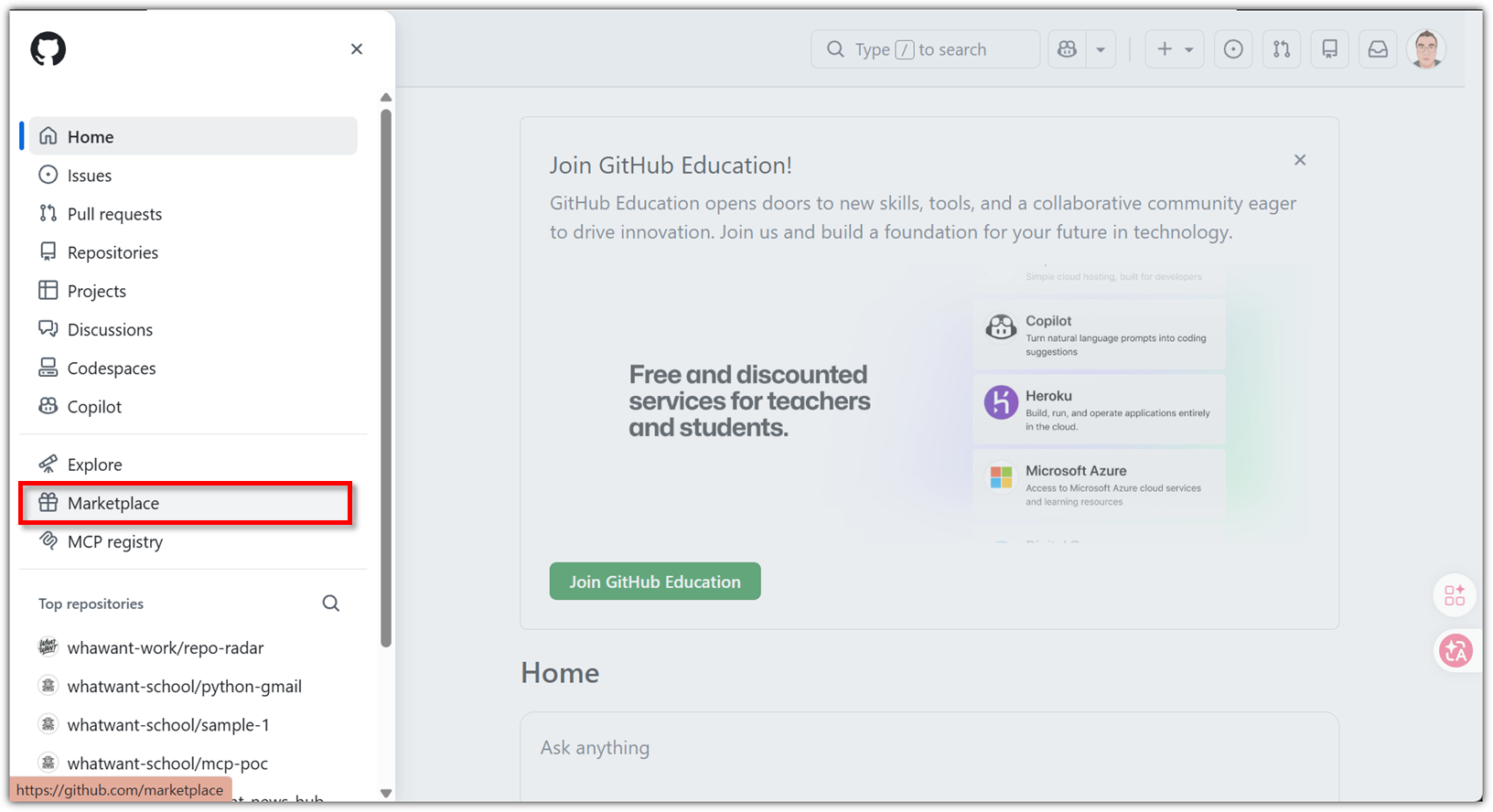
Task: Click the Repositories book sidebar icon
Action: [x=48, y=251]
